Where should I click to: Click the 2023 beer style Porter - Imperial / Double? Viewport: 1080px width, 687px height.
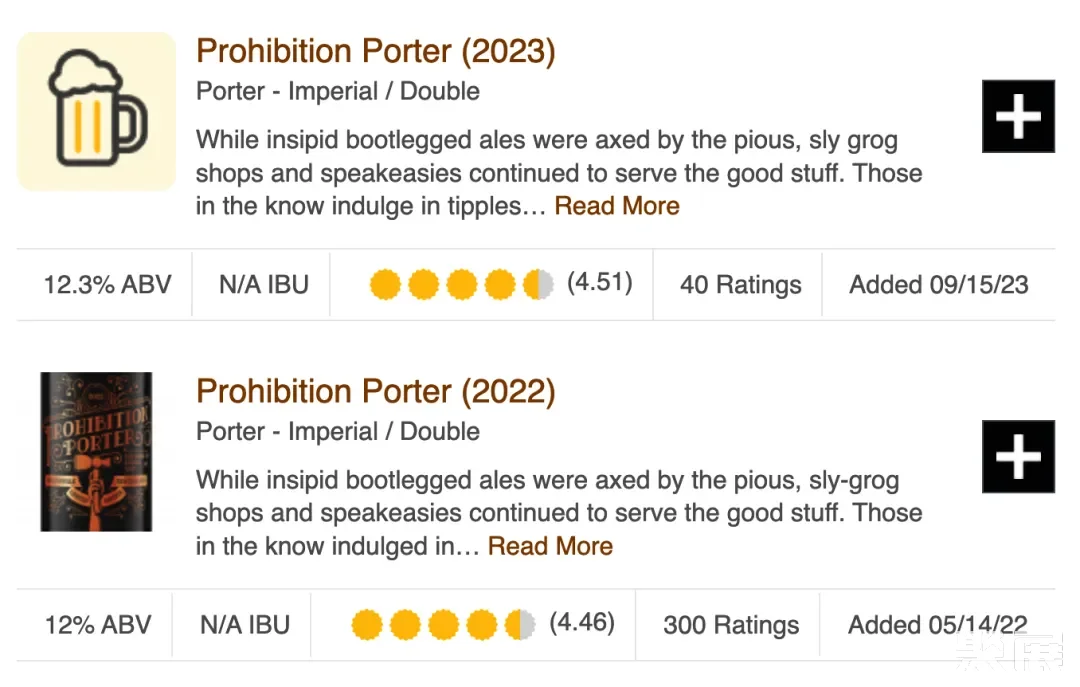(x=338, y=91)
